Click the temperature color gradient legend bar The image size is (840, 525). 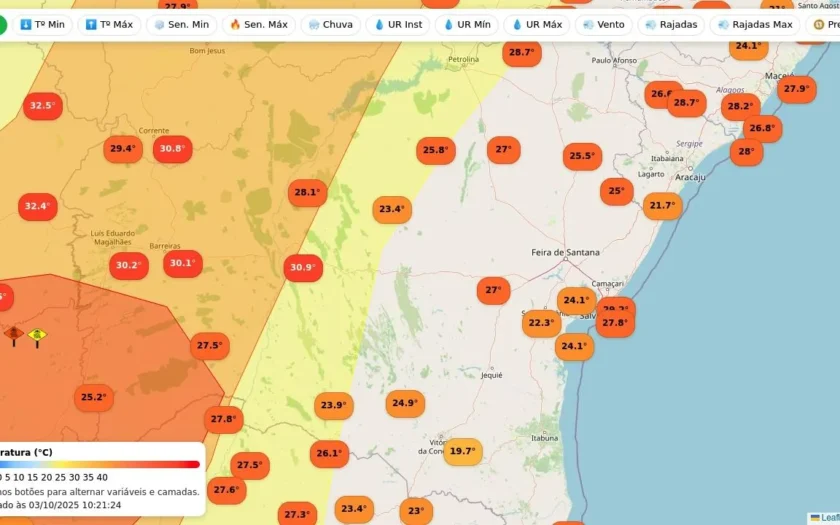tap(100, 464)
